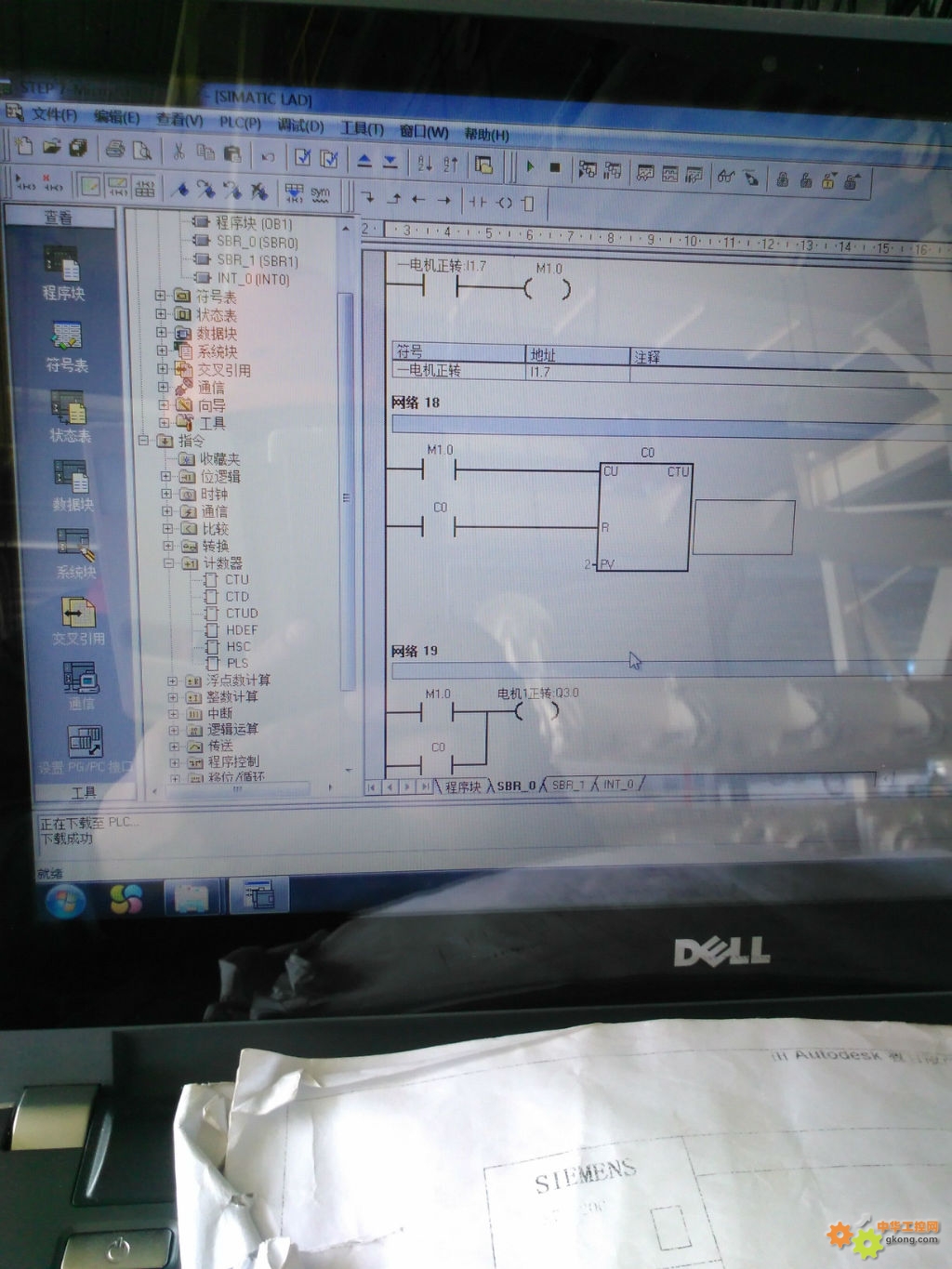Click the Run (green play) toolbar icon

[530, 167]
